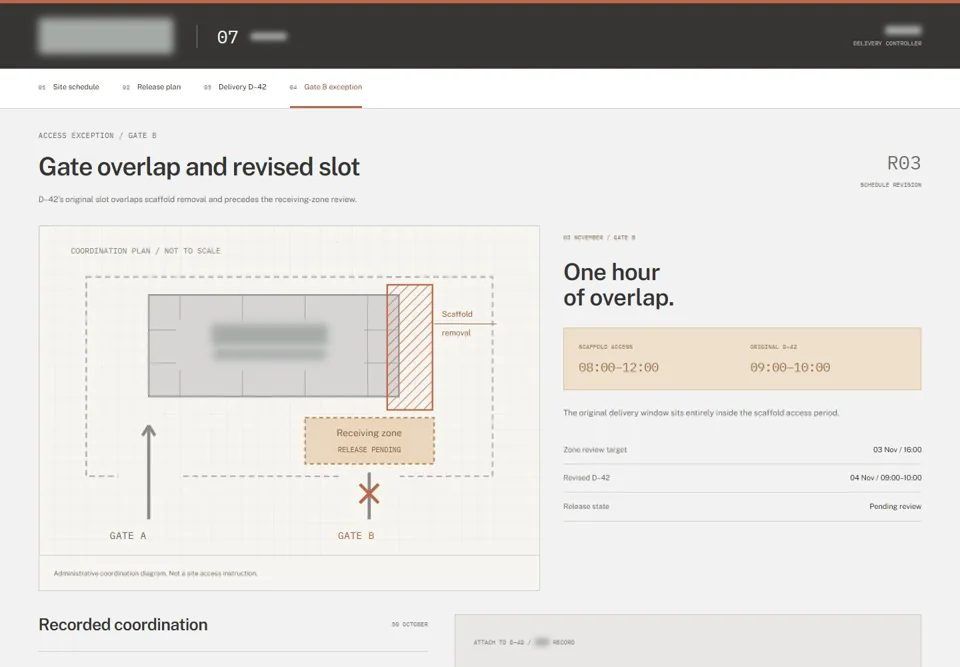Click the red X marker above Gate B
Viewport: 960px width, 667px height.
[369, 494]
